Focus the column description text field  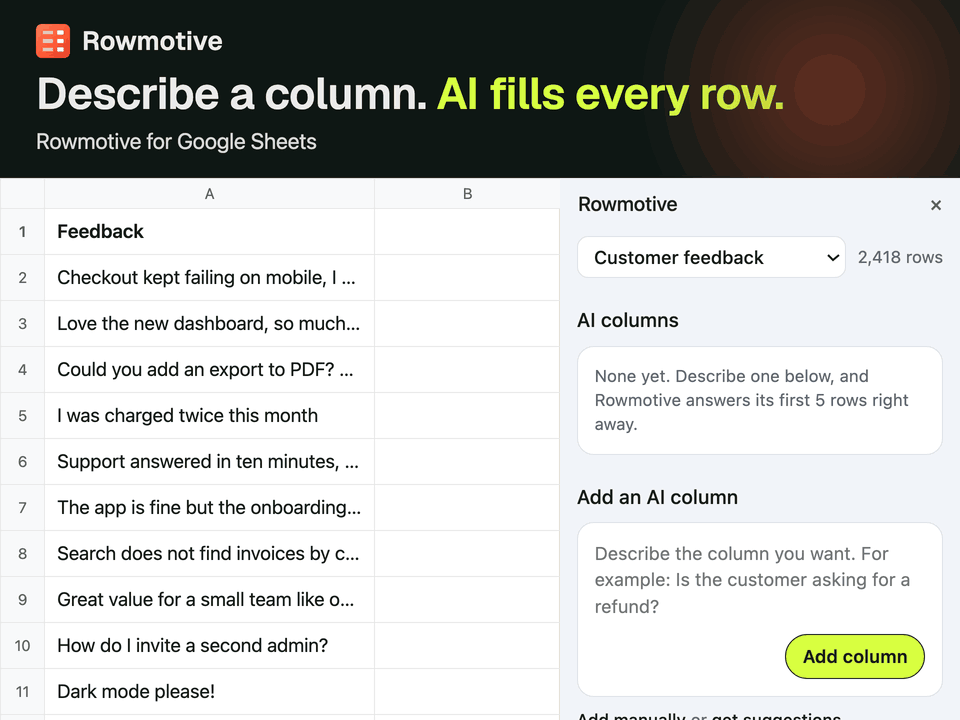(x=759, y=580)
